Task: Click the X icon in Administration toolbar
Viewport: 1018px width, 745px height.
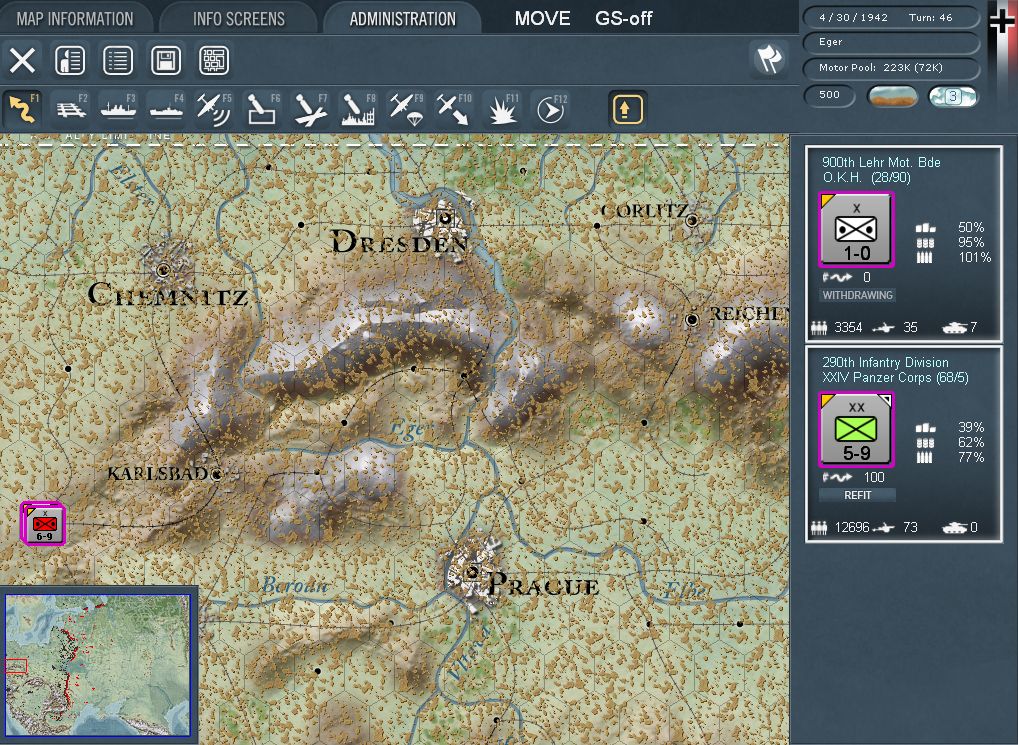Action: pyautogui.click(x=22, y=61)
